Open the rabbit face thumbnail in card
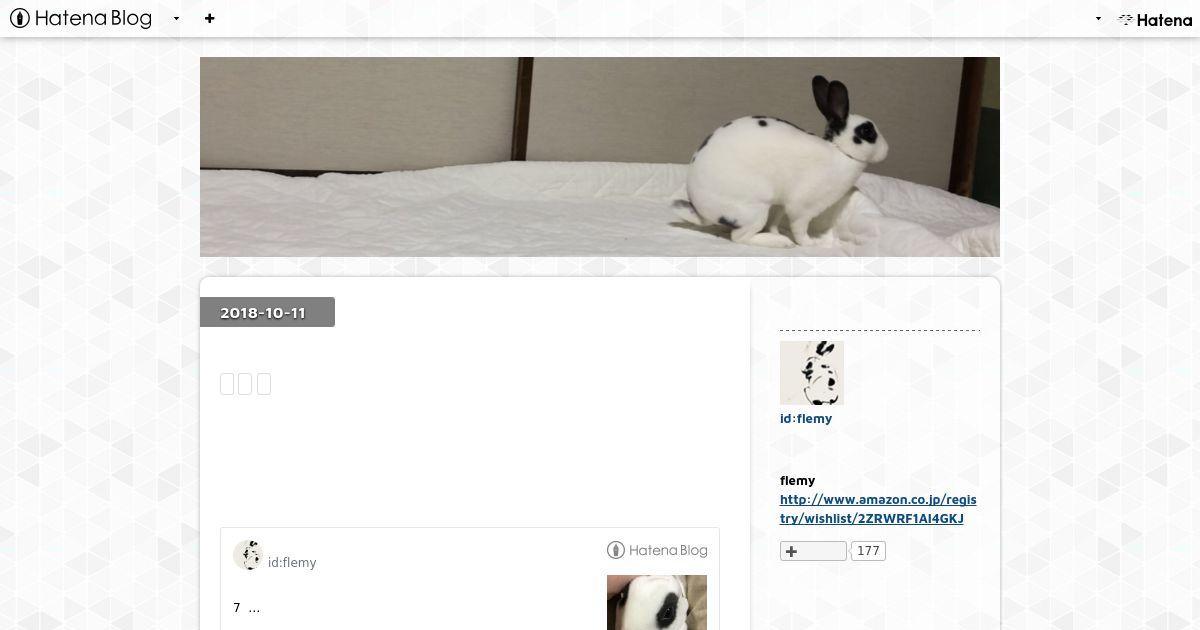Screen dimensions: 1200x630 click(x=657, y=602)
